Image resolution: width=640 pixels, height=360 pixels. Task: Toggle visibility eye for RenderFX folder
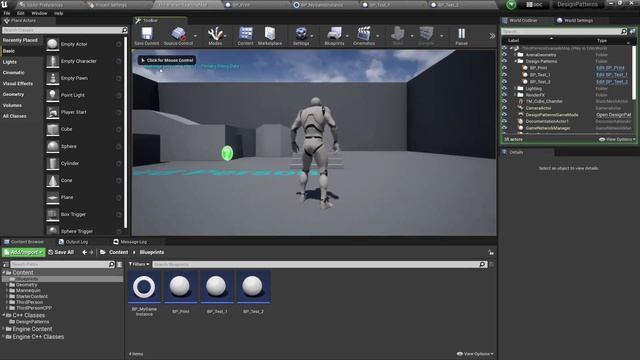pyautogui.click(x=504, y=95)
